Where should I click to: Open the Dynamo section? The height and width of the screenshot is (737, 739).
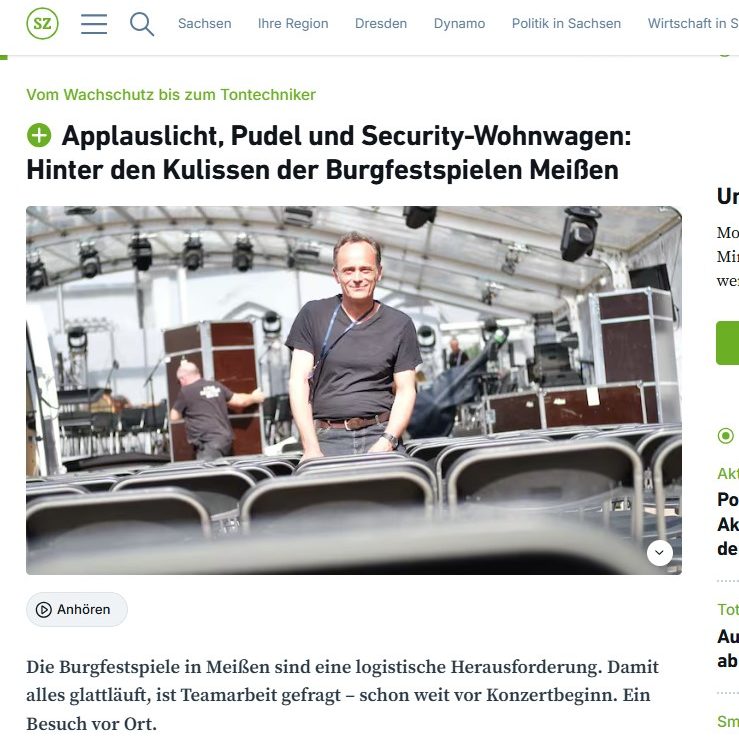[x=459, y=24]
